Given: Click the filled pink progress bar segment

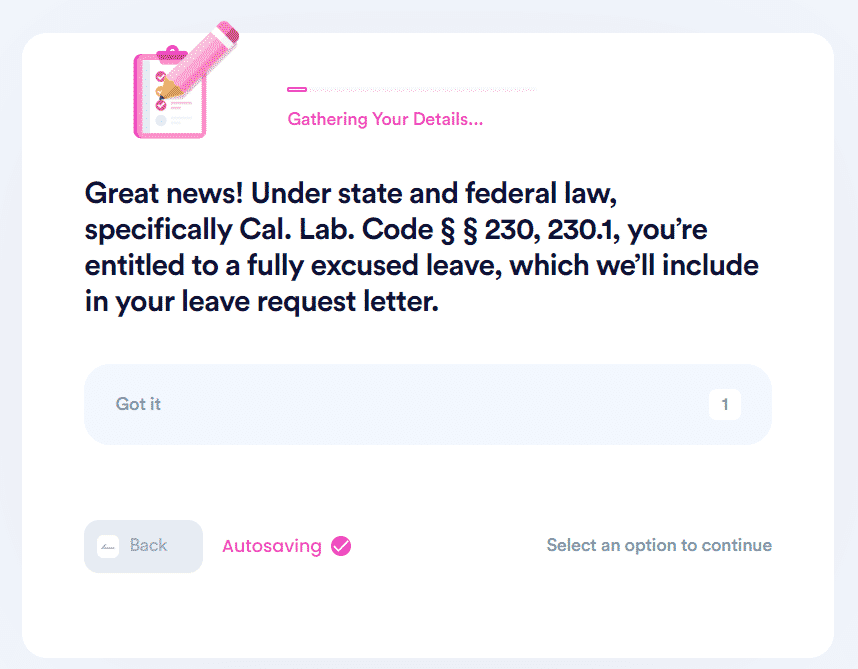Looking at the screenshot, I should coord(297,89).
